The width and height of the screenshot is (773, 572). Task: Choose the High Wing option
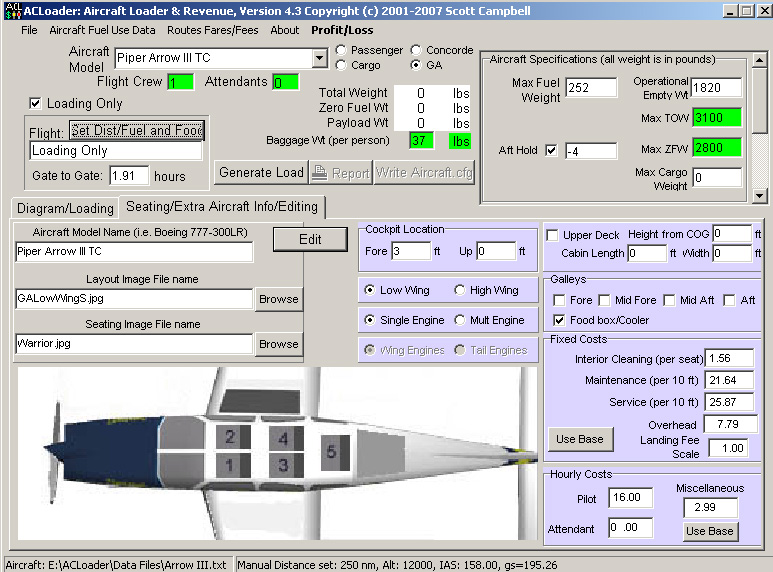[x=460, y=290]
